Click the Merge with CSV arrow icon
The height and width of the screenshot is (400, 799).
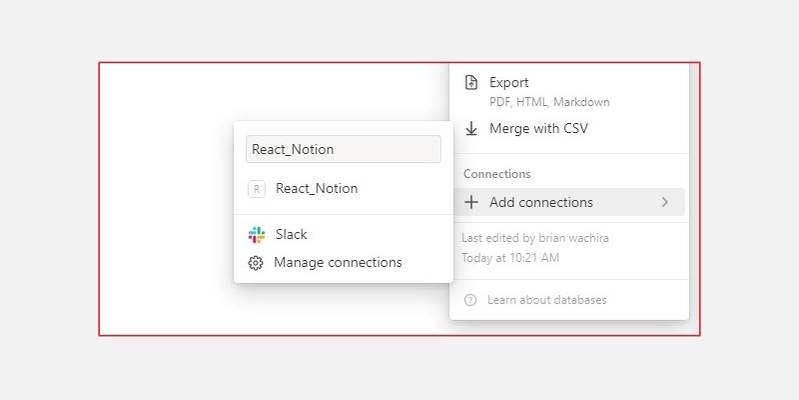(471, 128)
